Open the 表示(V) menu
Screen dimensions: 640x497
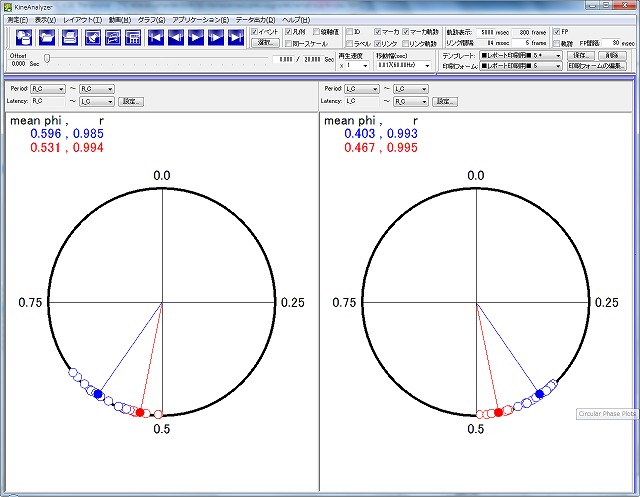coord(45,20)
